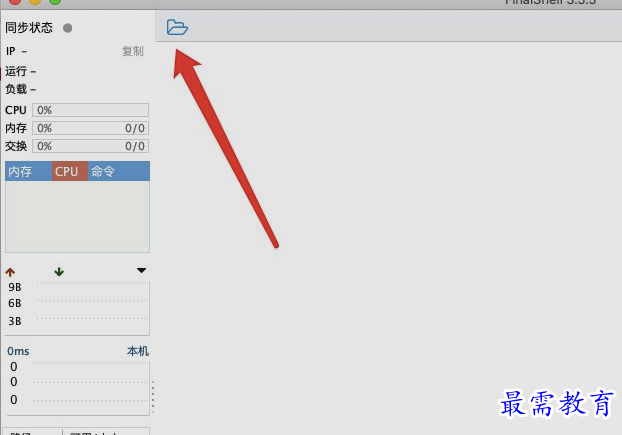Screen dimensions: 622x435
Task: Click the ping latency graph area
Action: (90, 385)
